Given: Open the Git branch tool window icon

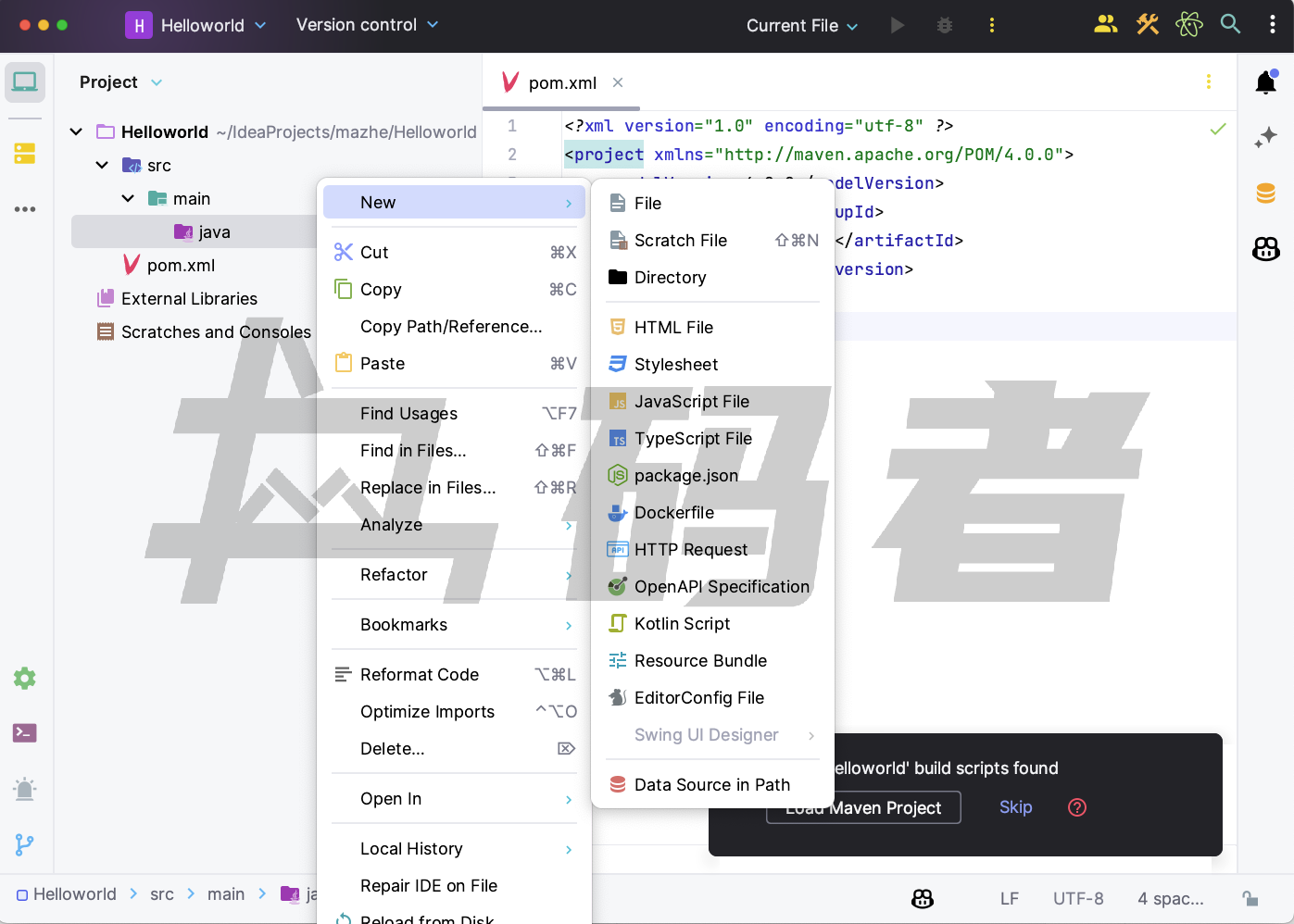Looking at the screenshot, I should tap(25, 844).
